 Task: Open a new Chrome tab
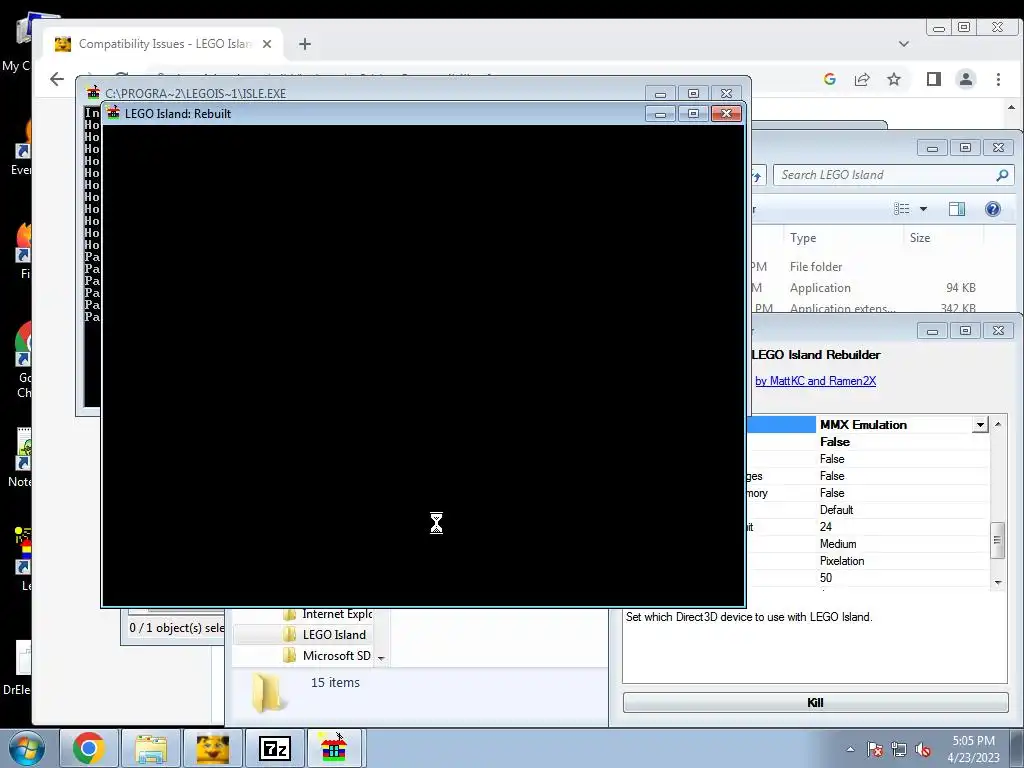click(304, 44)
